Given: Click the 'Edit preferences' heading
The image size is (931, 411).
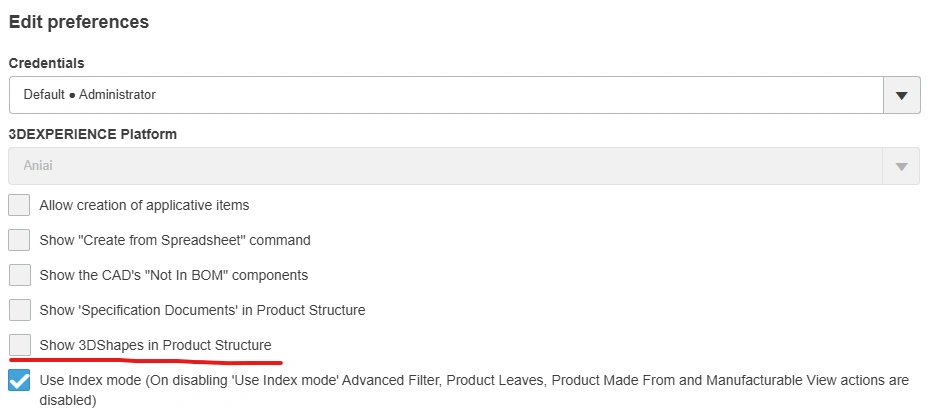Looking at the screenshot, I should coord(79,21).
